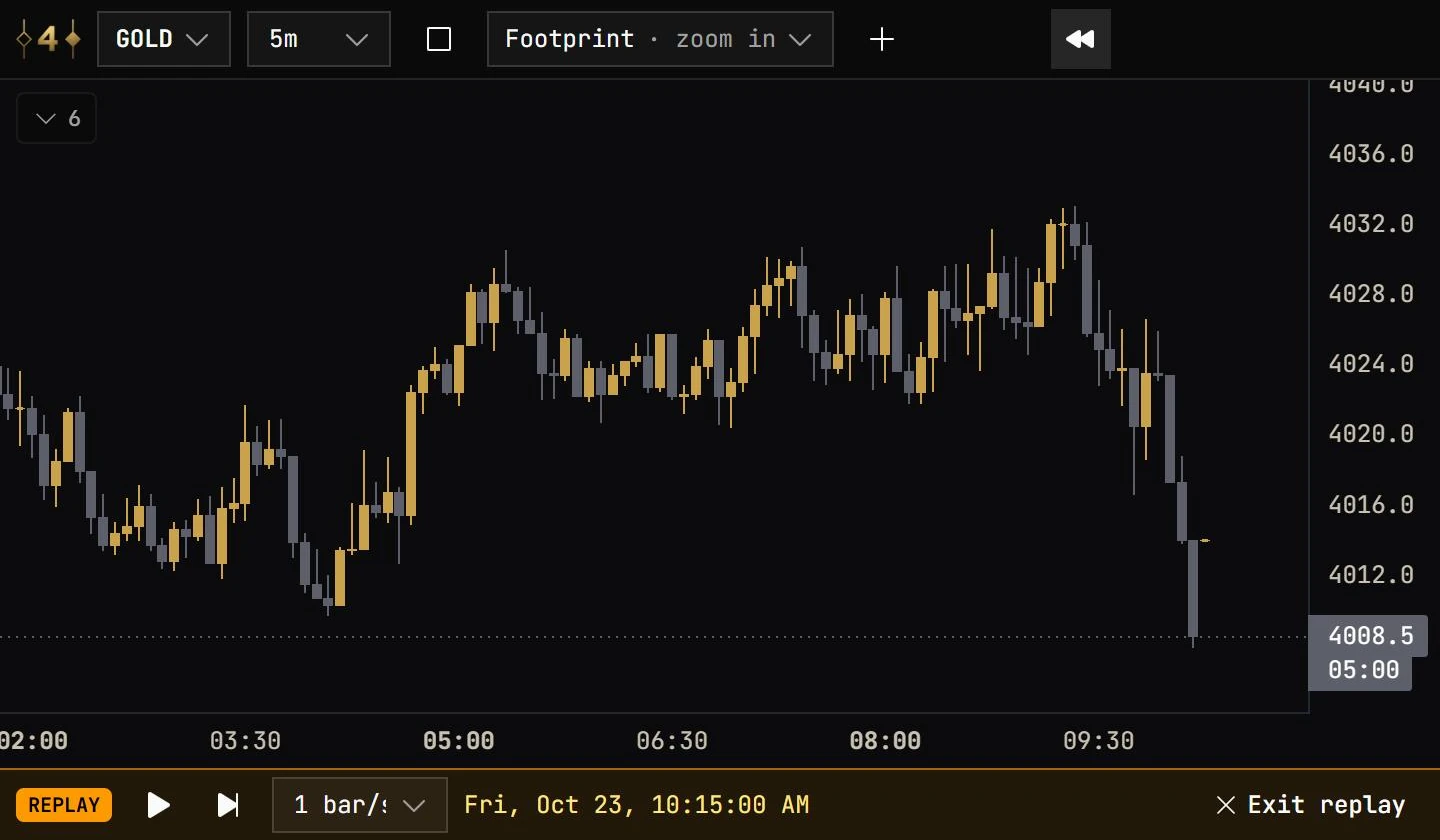Expand the collapsed indicators panel showing 6
Screen dimensions: 1440x840
(x=57, y=118)
